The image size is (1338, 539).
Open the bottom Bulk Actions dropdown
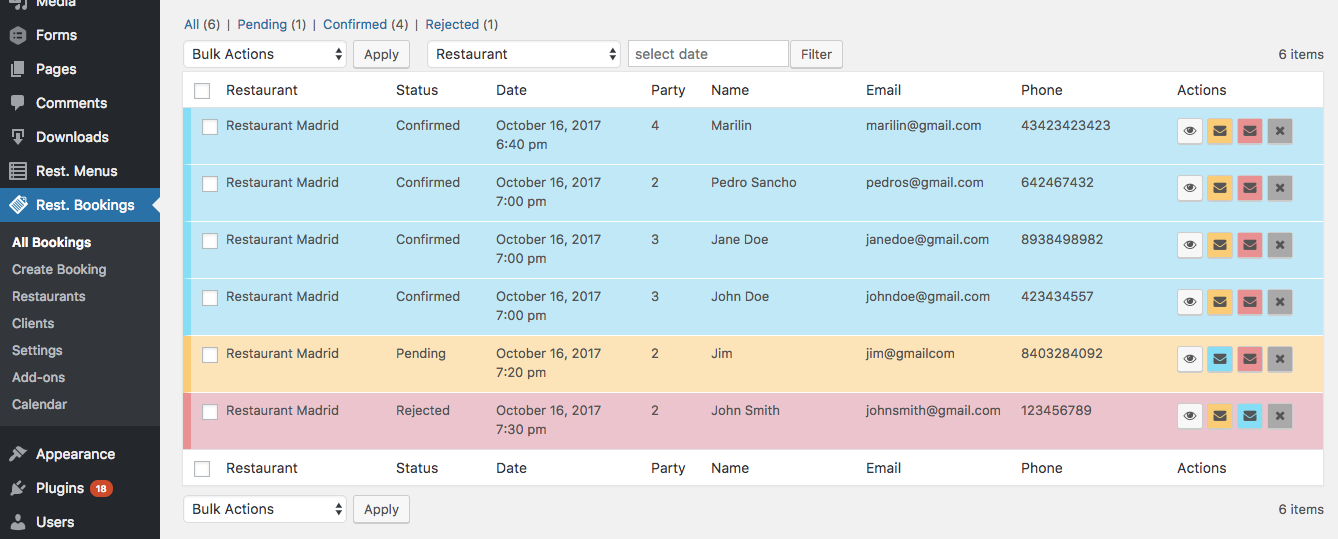point(265,509)
